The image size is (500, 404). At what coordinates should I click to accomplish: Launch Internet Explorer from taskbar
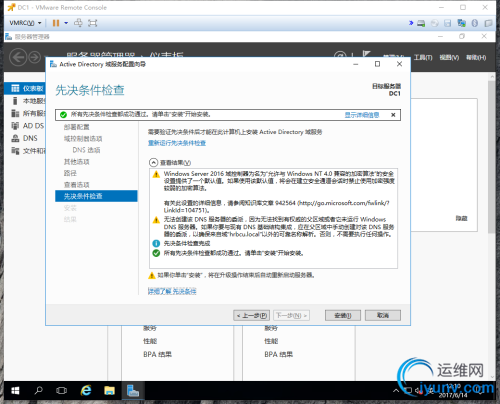(86, 390)
